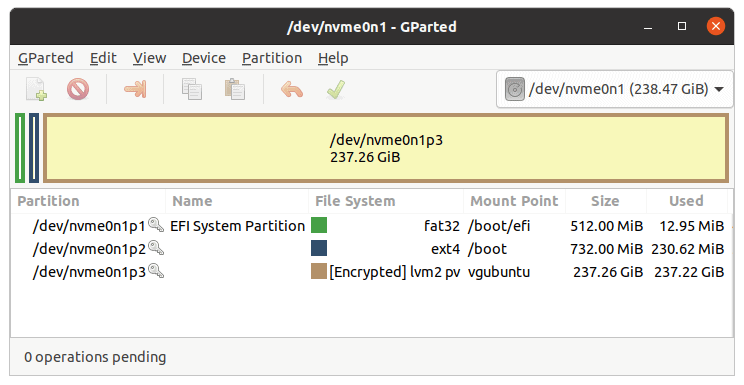Screen dimensions: 744x385
Task: Select the tan lvm2 pv color swatch
Action: point(319,271)
